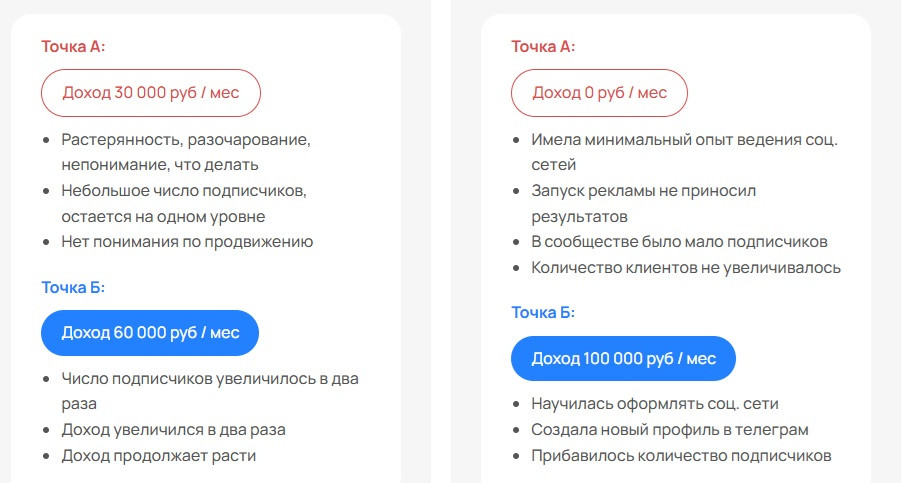Click 'Точка Б:' heading above 'Доход 100 000'

point(543,312)
